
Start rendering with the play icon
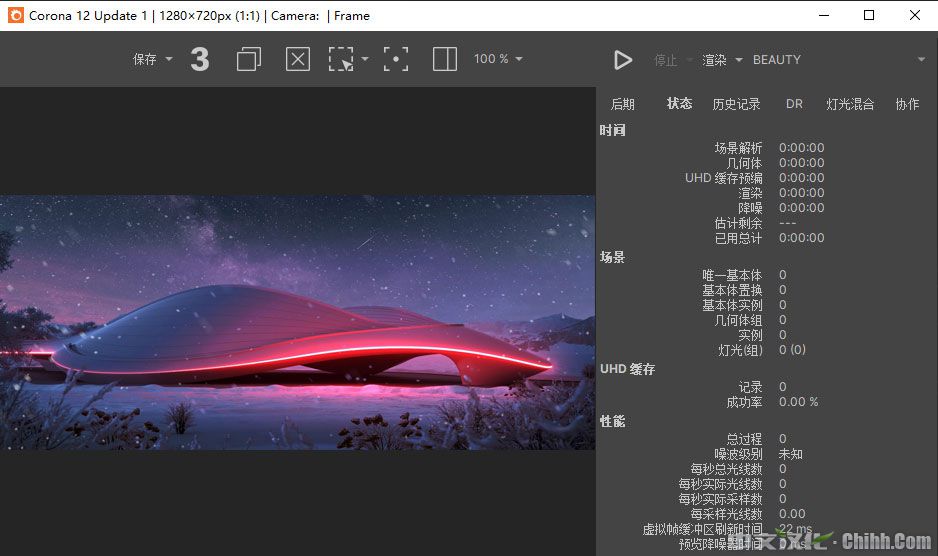click(623, 60)
